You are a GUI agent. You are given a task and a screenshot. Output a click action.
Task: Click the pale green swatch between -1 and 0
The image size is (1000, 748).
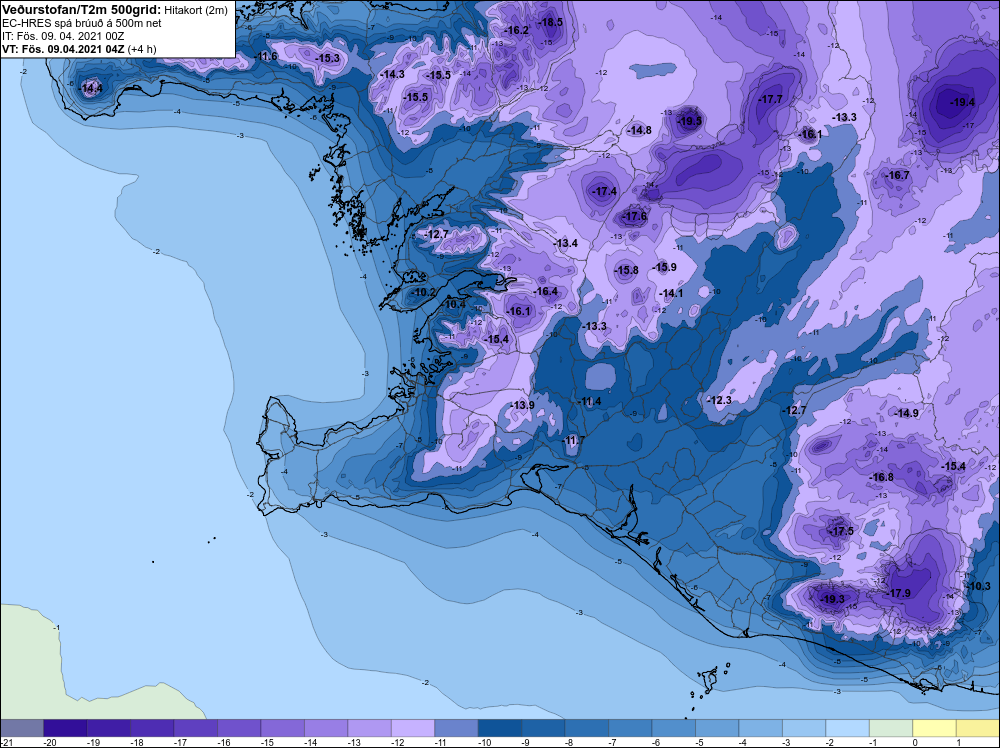click(x=891, y=728)
